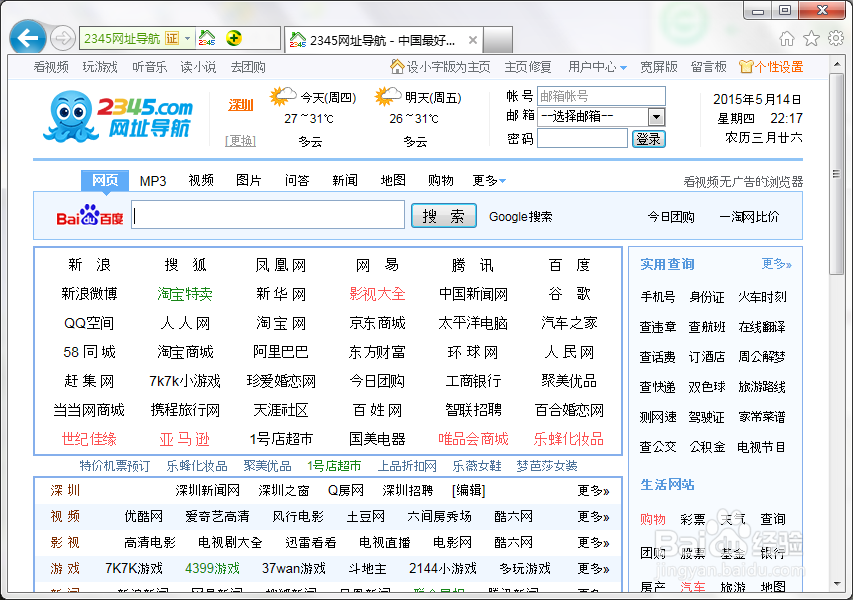Click 实用查询 更多» link
This screenshot has width=853, height=600.
pyautogui.click(x=776, y=264)
